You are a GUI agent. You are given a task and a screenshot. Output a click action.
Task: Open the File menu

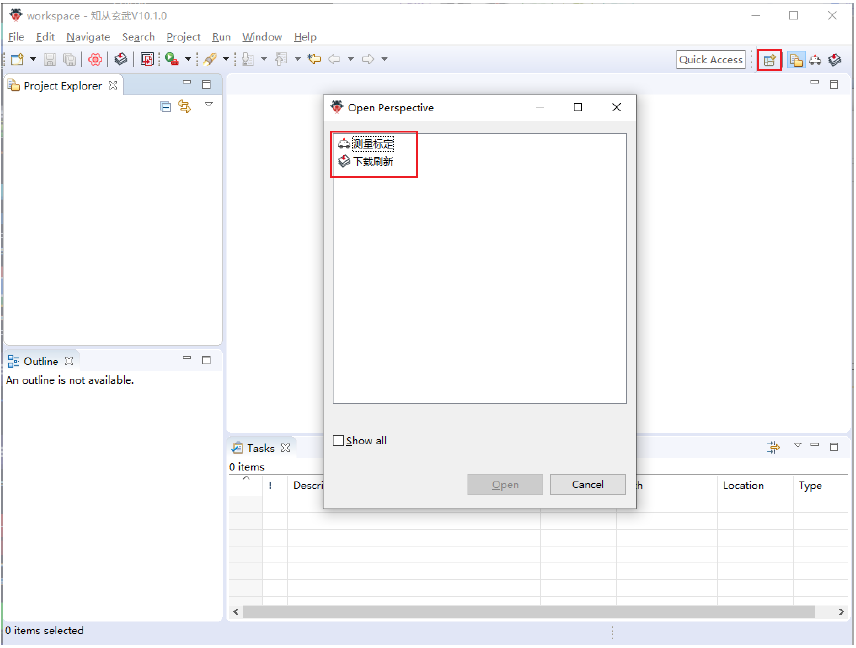[16, 37]
